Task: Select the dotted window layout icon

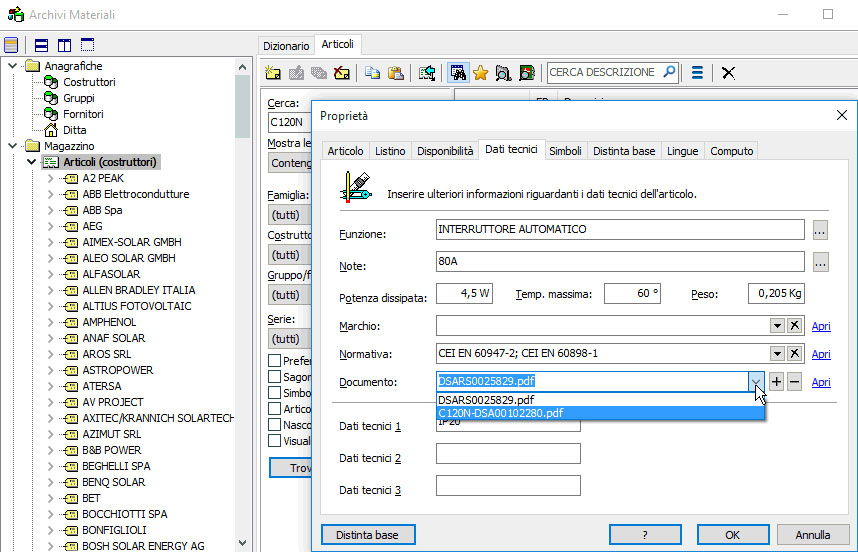Action: point(88,45)
